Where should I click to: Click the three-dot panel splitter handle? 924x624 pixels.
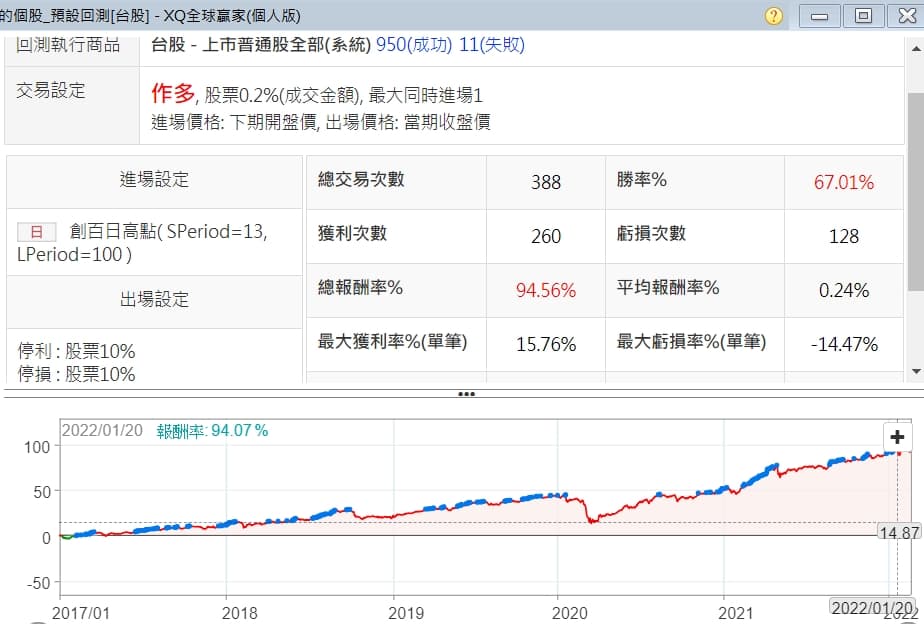click(465, 394)
